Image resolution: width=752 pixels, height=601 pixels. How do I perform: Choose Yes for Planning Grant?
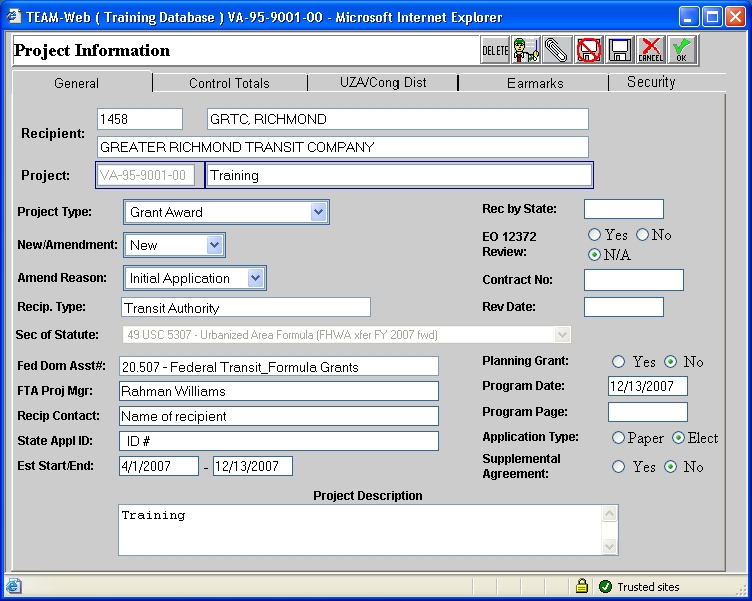point(619,362)
